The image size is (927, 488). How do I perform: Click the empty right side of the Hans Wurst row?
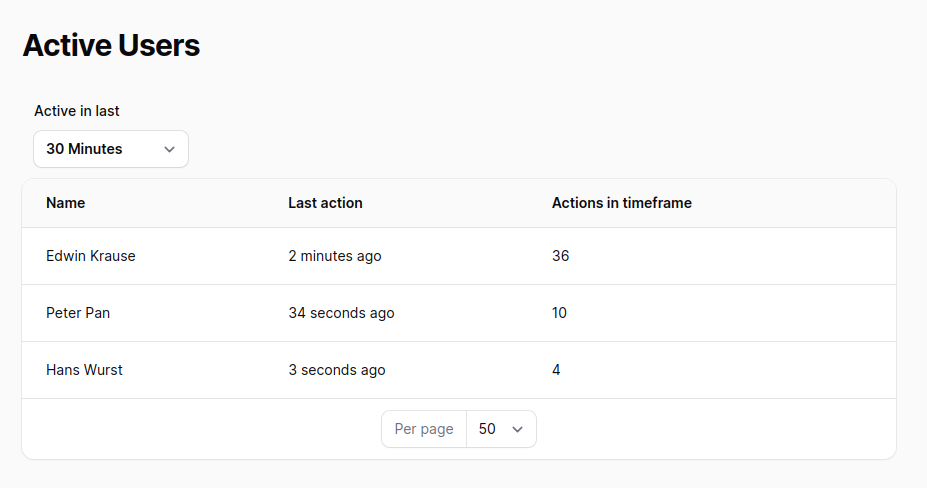(x=780, y=370)
